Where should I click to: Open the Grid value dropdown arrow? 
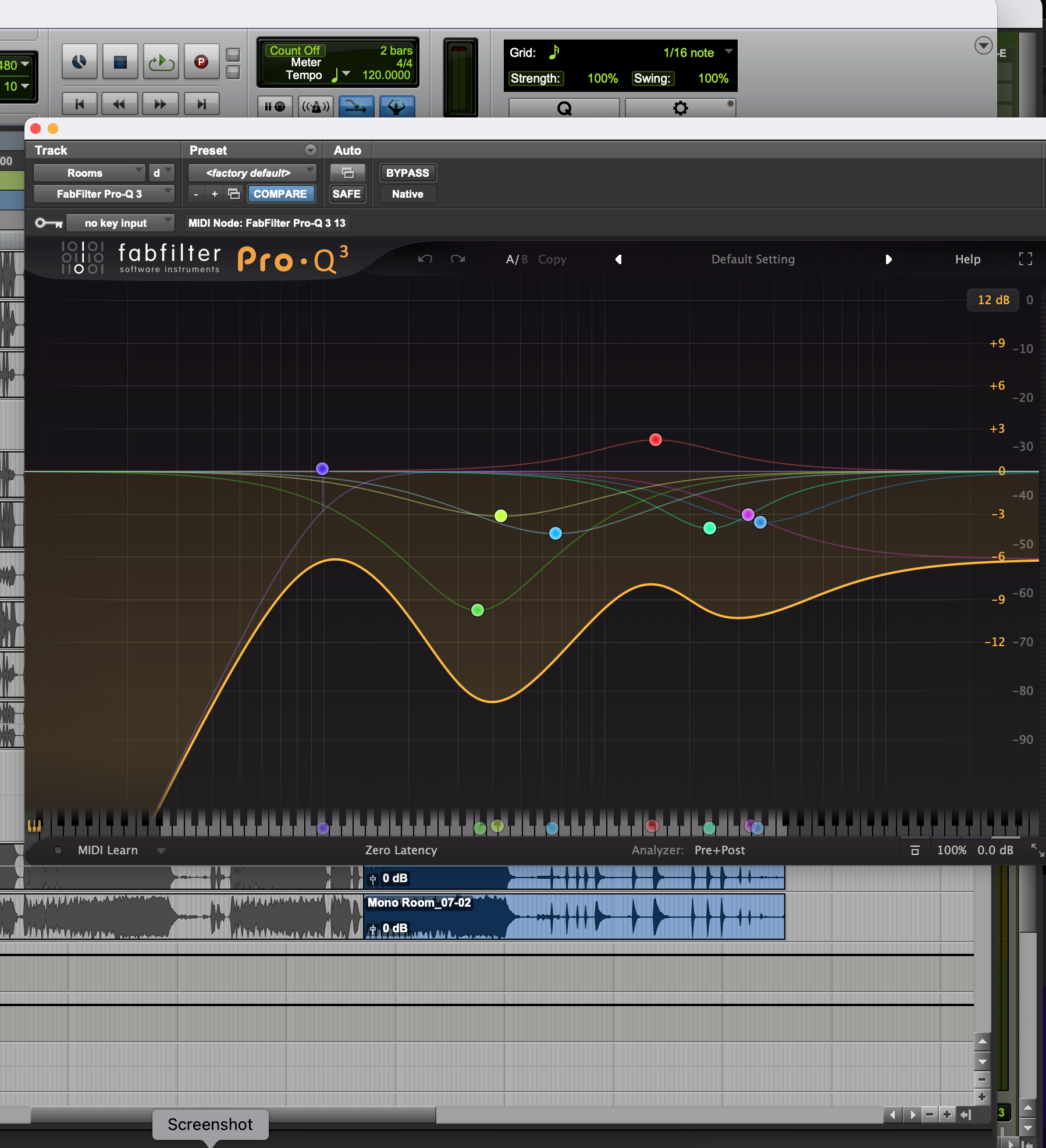(x=728, y=52)
